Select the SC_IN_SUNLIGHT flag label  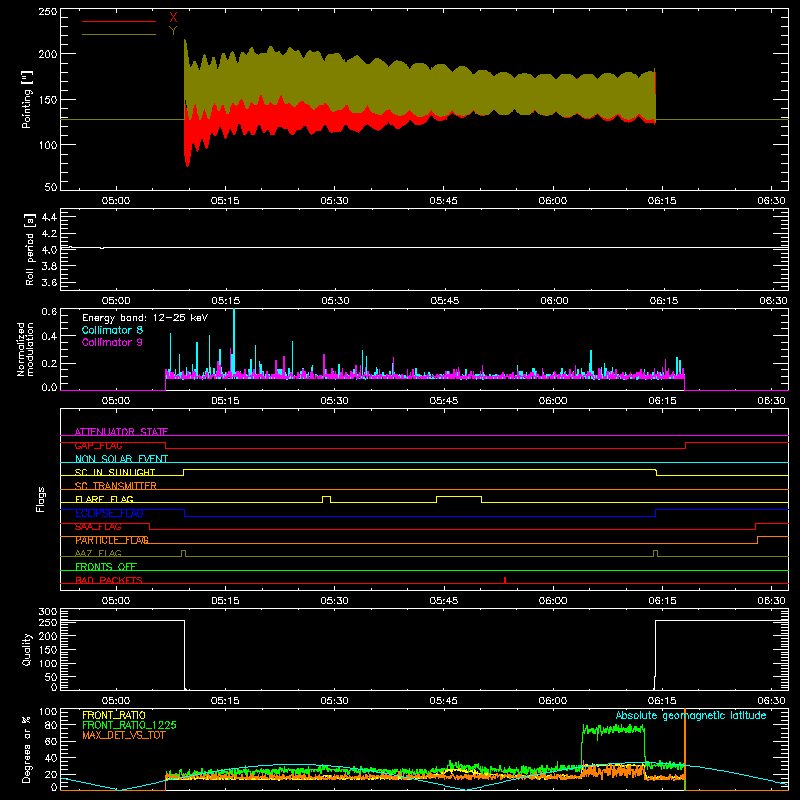click(115, 472)
